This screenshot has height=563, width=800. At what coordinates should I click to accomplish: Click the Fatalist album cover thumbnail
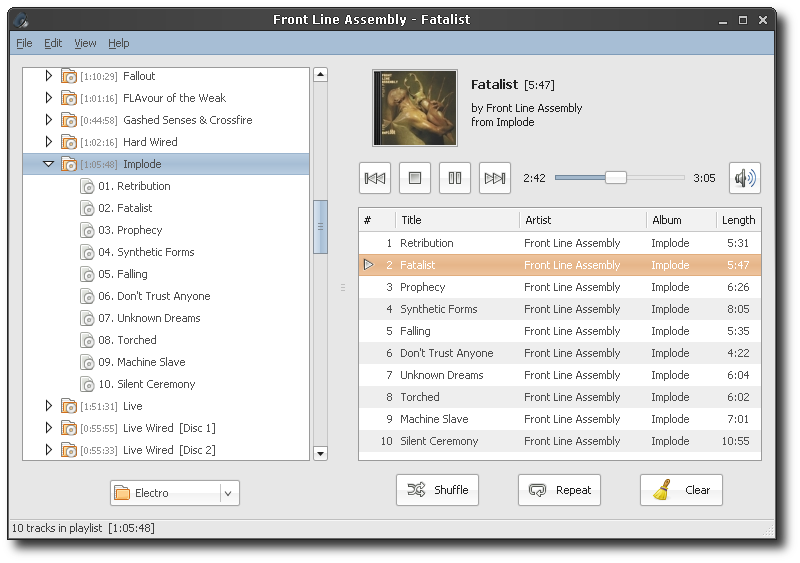415,107
